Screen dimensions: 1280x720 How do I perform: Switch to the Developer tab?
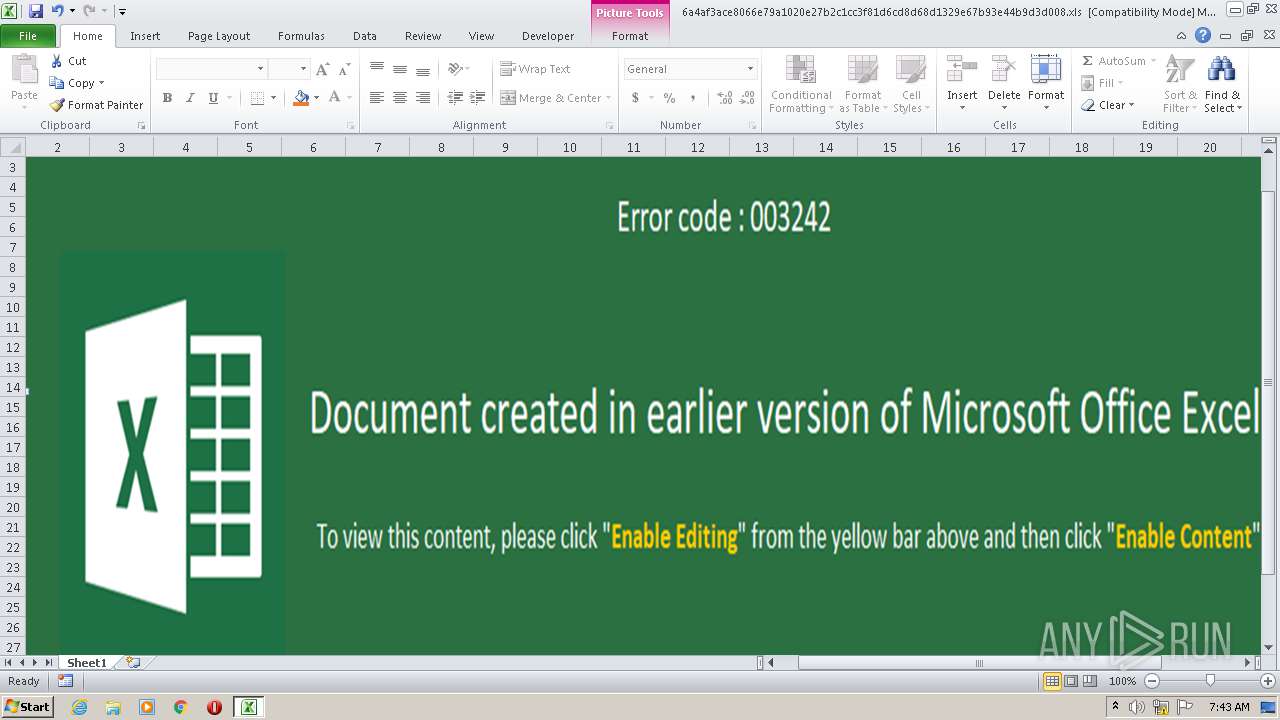548,36
